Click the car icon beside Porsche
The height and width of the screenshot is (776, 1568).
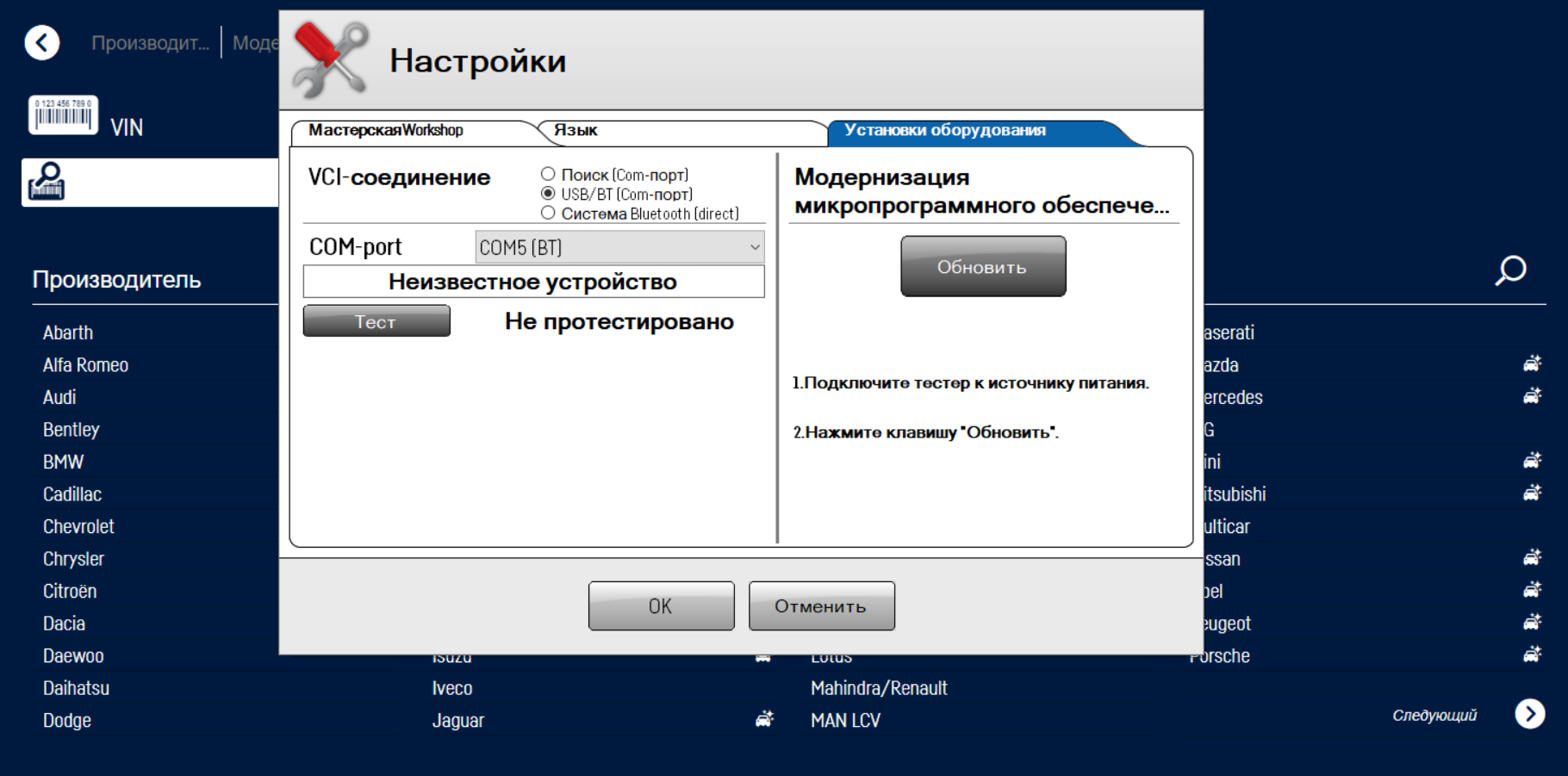pyautogui.click(x=1532, y=655)
